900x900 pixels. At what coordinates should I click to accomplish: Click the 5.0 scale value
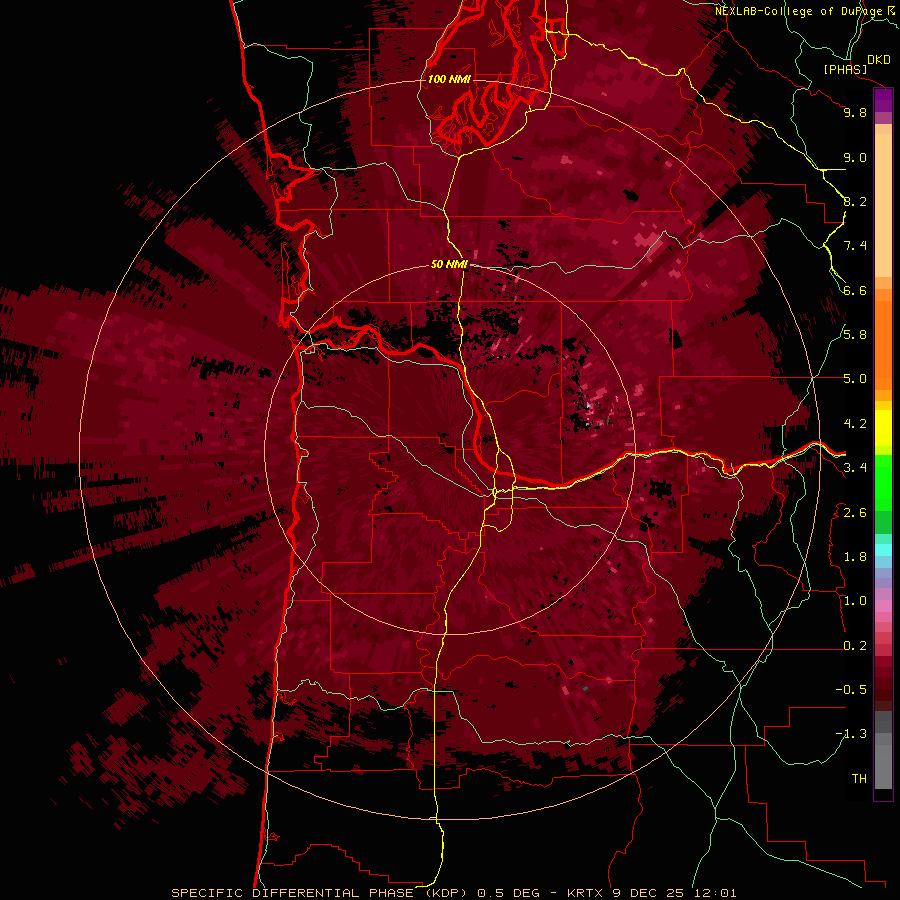[x=855, y=379]
